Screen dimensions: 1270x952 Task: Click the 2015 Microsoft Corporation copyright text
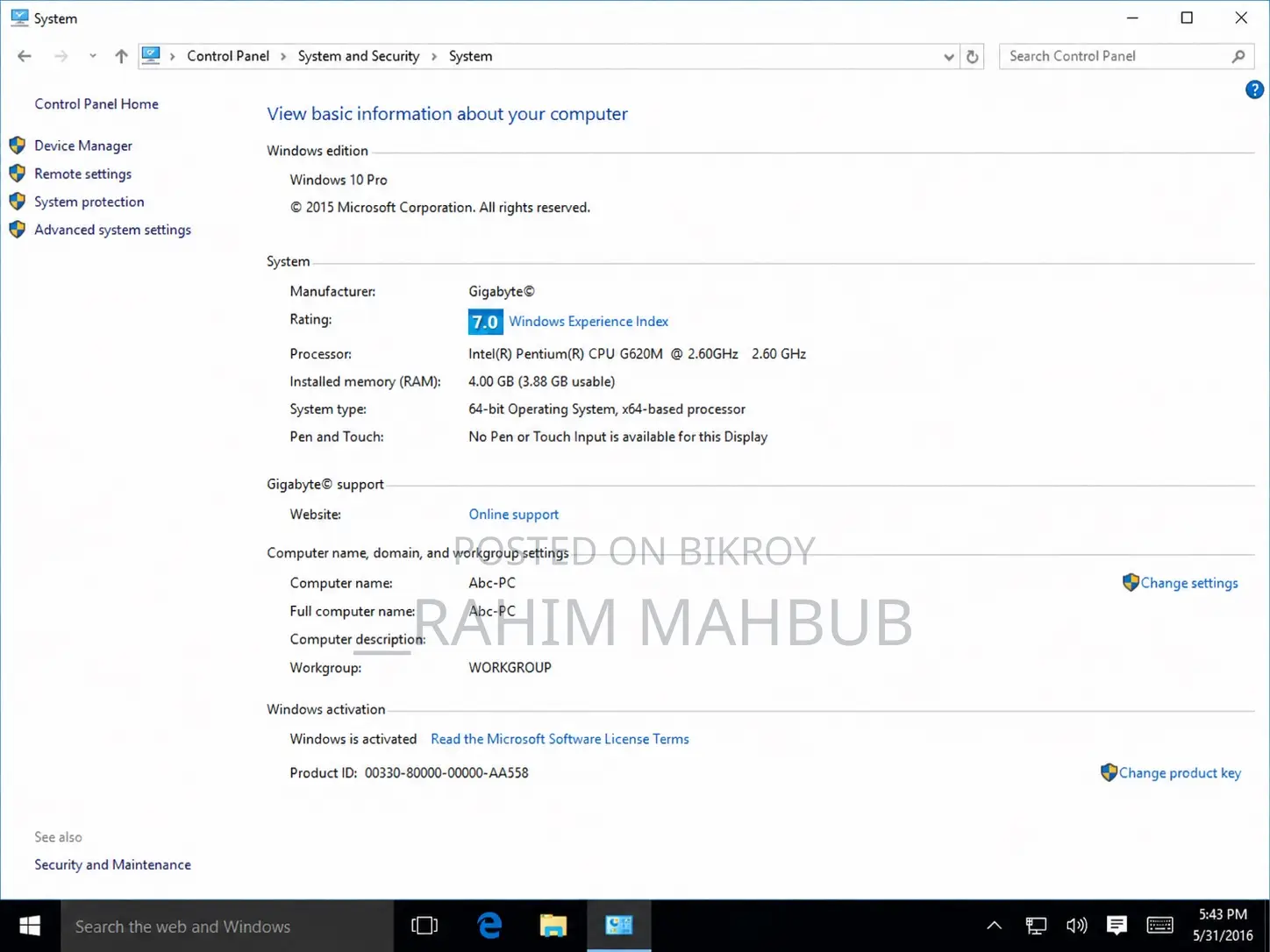tap(440, 208)
